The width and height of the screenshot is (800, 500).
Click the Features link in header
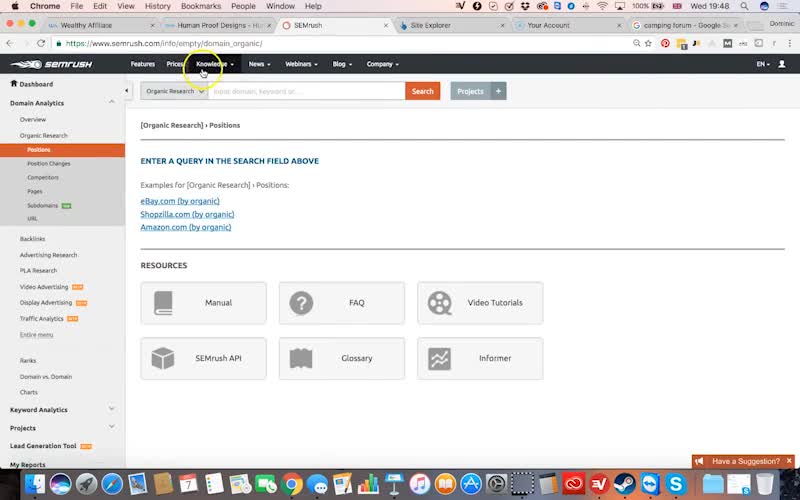point(143,64)
